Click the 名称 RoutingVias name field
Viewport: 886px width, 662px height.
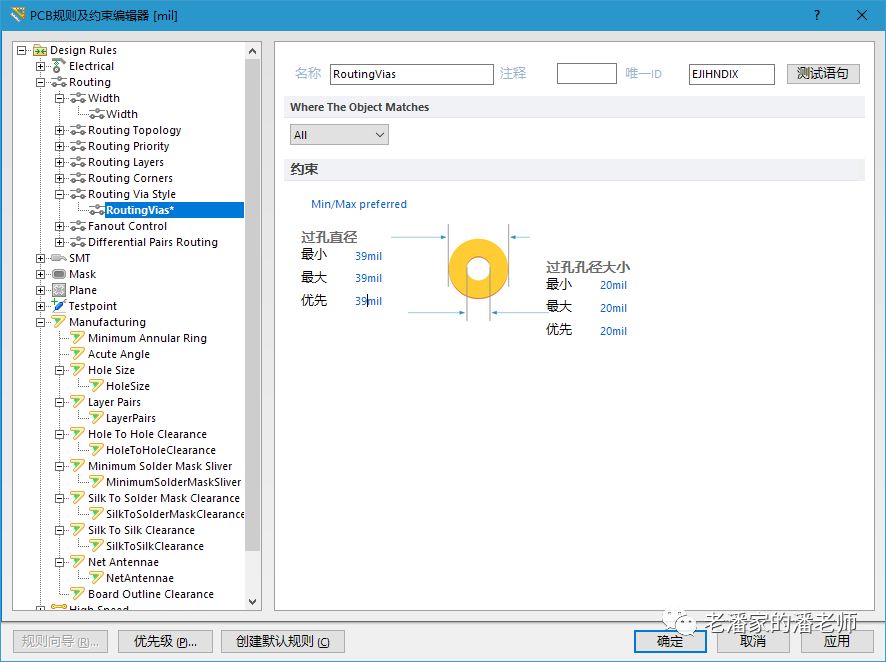tap(411, 74)
